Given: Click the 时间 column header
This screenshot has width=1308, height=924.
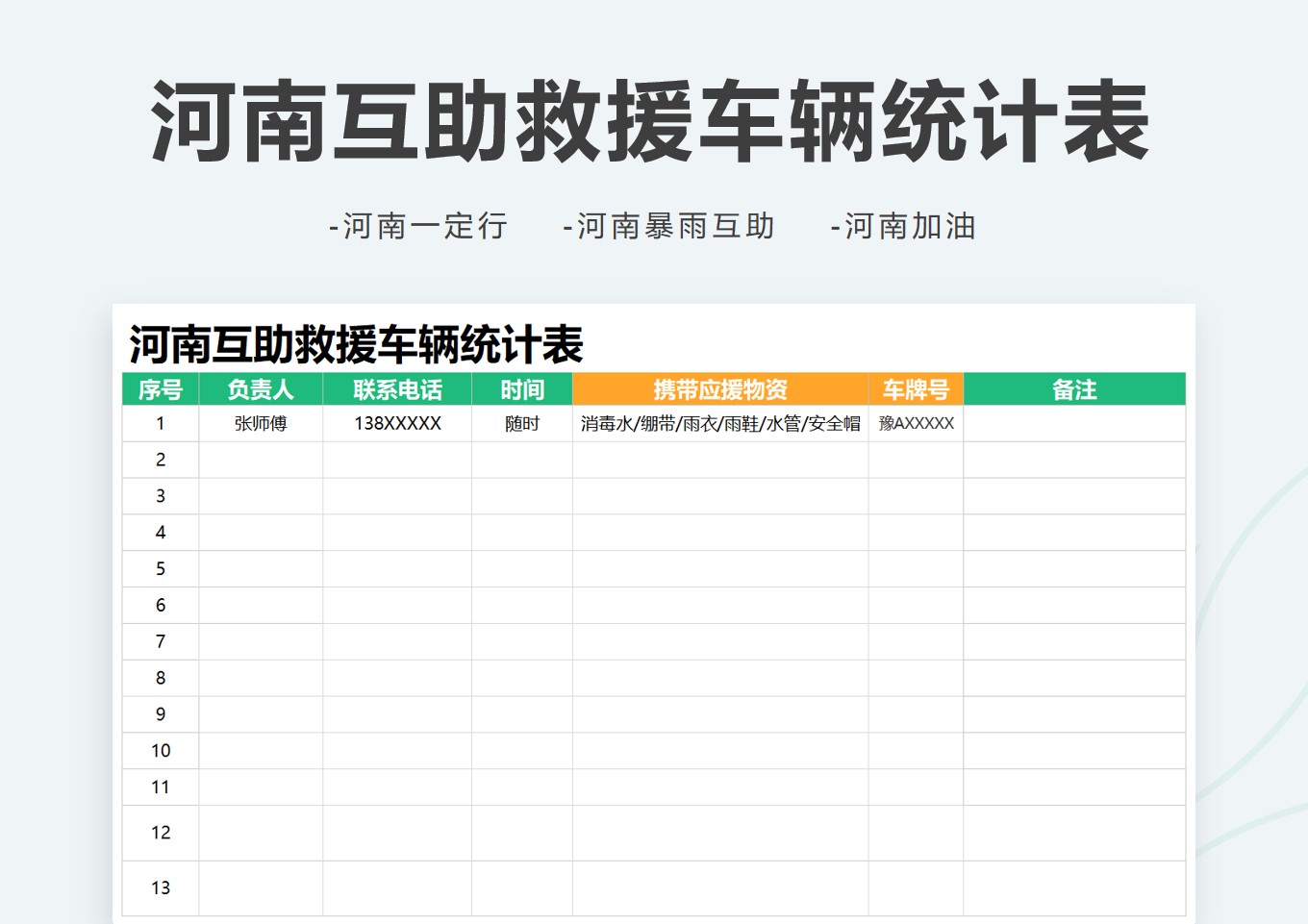Looking at the screenshot, I should pyautogui.click(x=521, y=389).
